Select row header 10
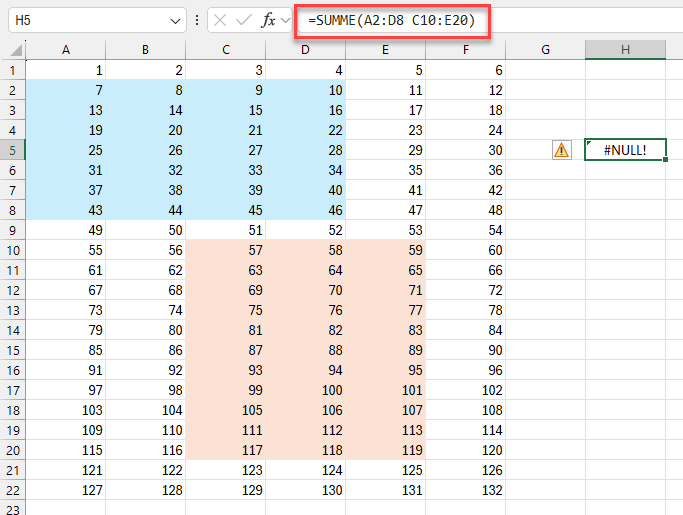 pyautogui.click(x=12, y=250)
